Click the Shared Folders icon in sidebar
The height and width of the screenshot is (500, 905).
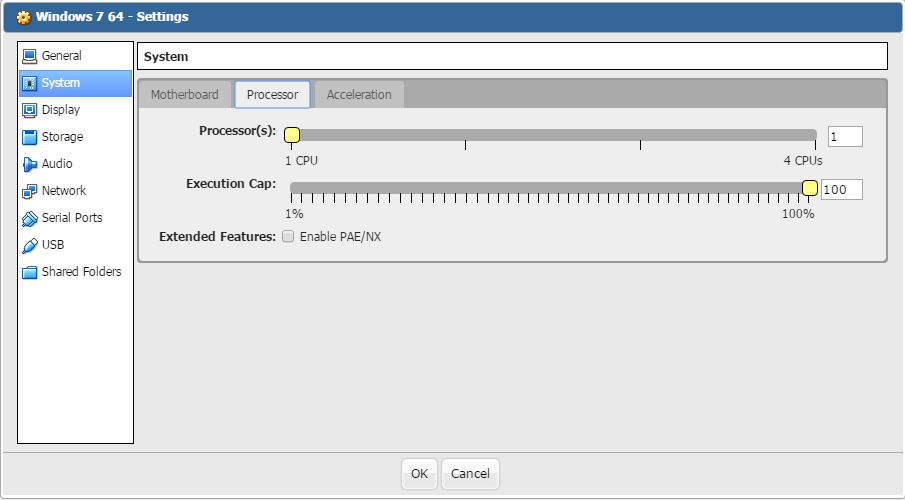pos(30,272)
